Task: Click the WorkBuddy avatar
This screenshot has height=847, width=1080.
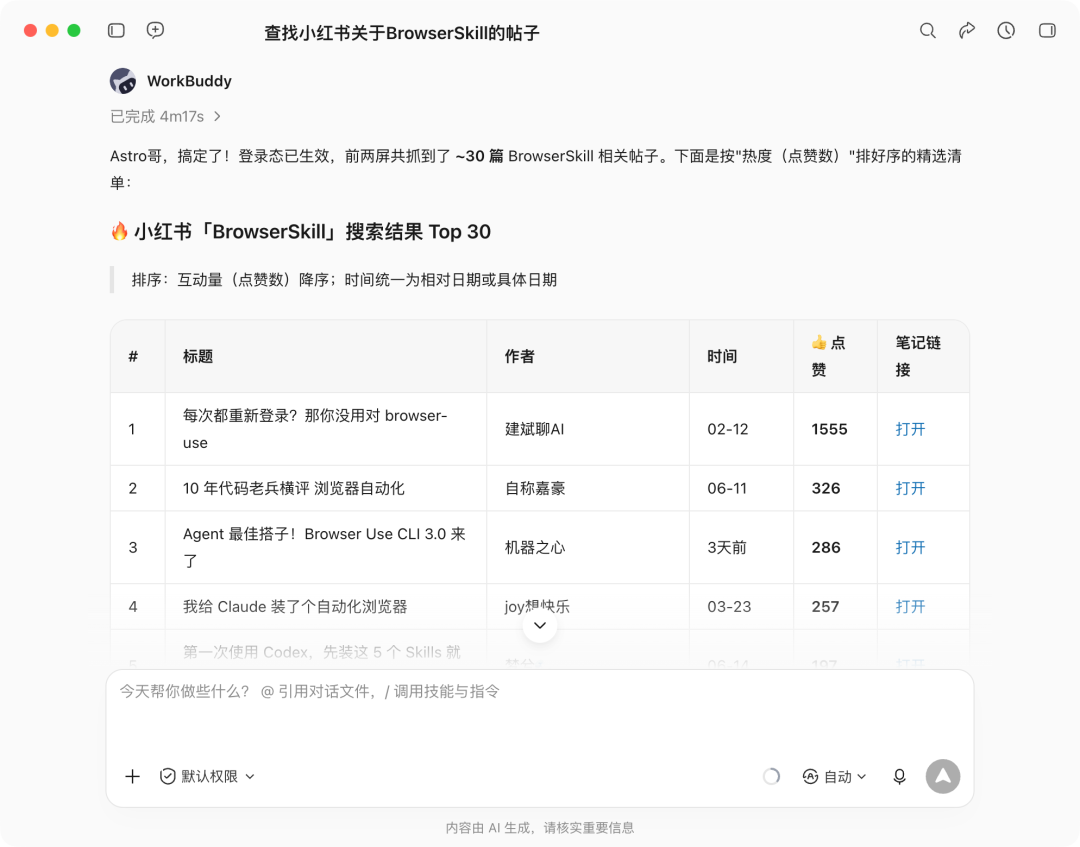Action: click(123, 81)
